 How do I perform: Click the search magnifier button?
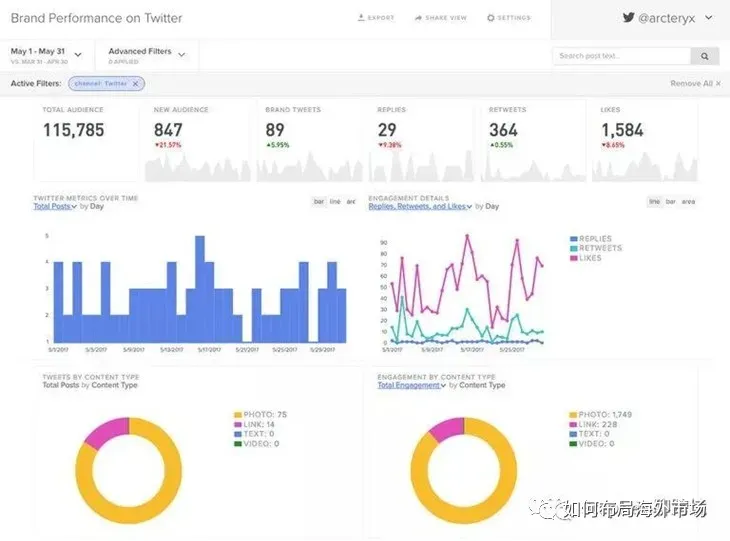(x=705, y=56)
